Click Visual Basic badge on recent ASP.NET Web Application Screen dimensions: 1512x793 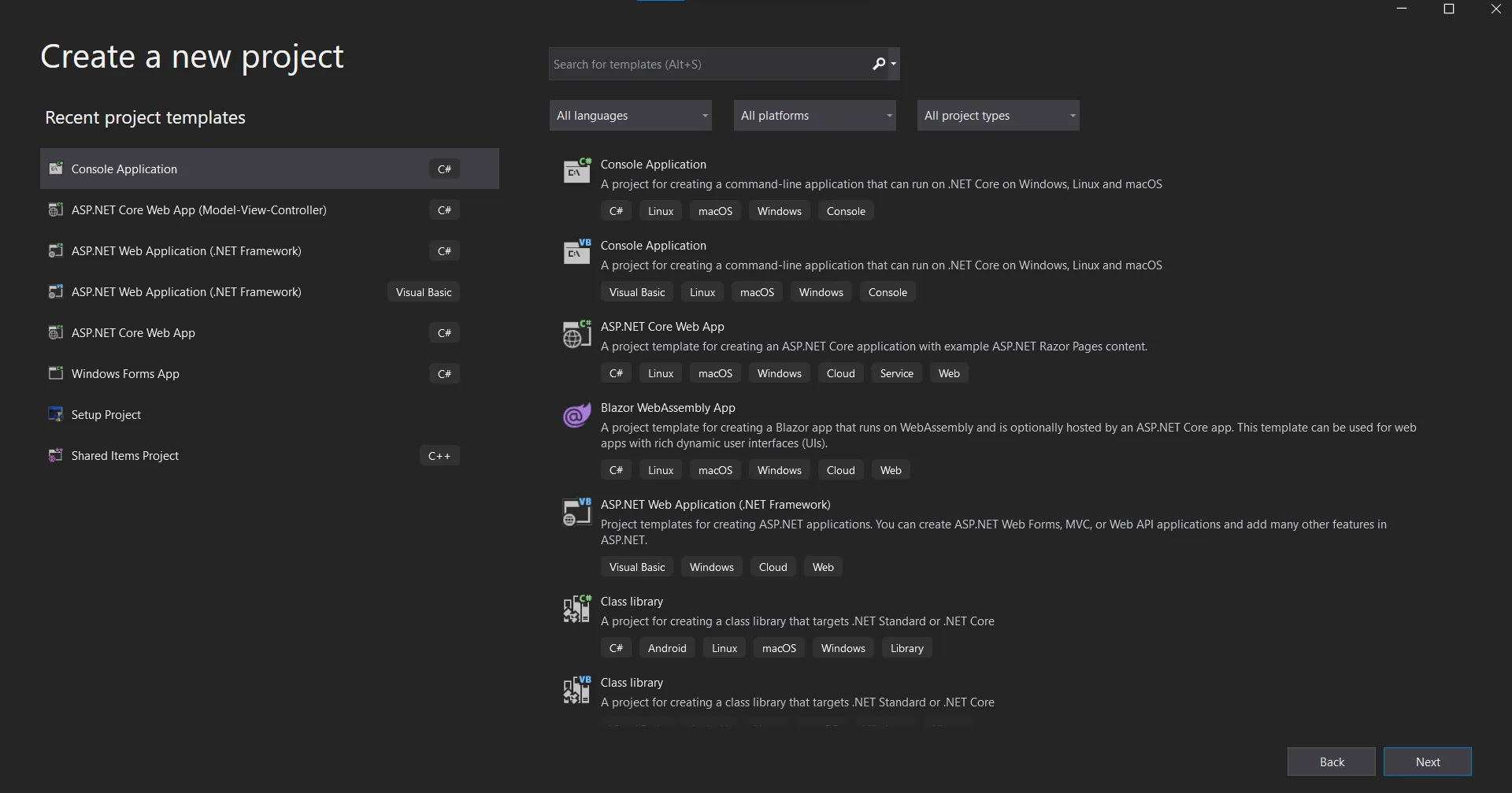424,291
